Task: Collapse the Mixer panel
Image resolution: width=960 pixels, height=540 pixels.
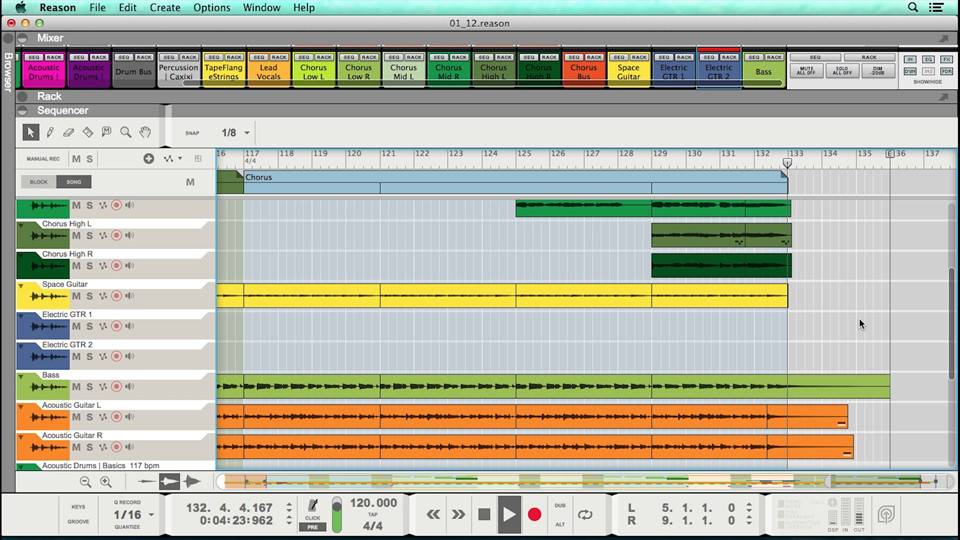Action: [23, 38]
